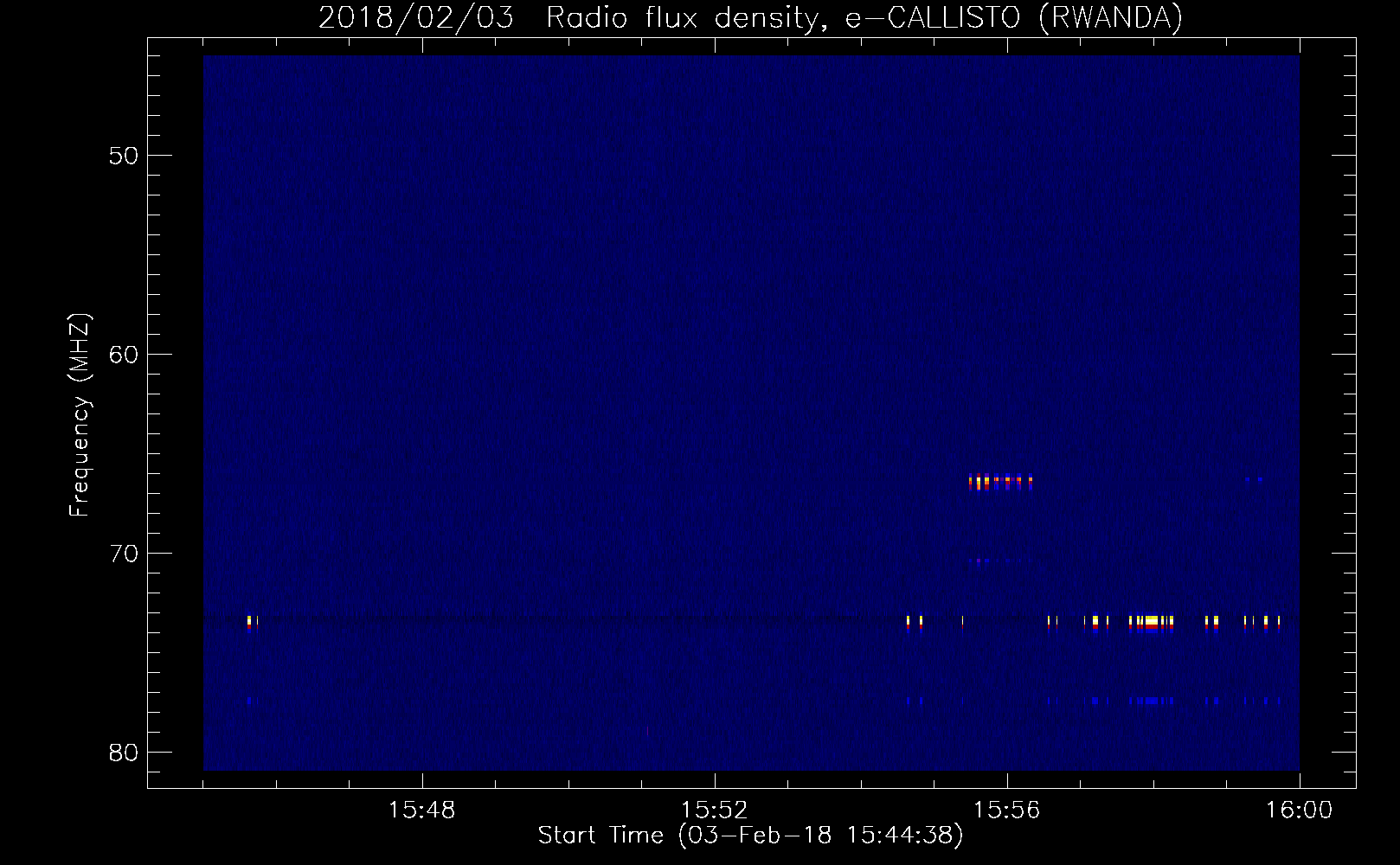Click the bright burst cluster near 66 MHz
This screenshot has height=865, width=1400.
(1001, 482)
